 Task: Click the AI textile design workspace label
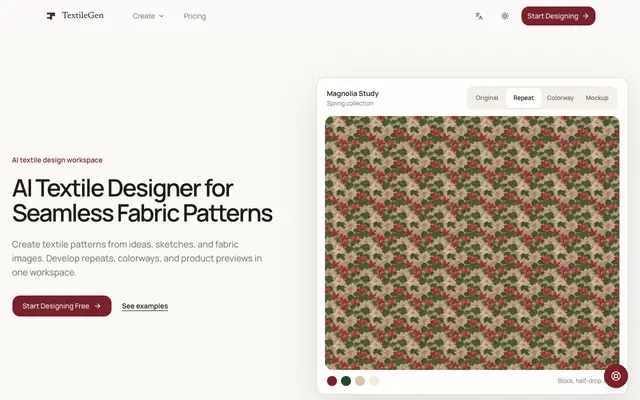point(57,160)
